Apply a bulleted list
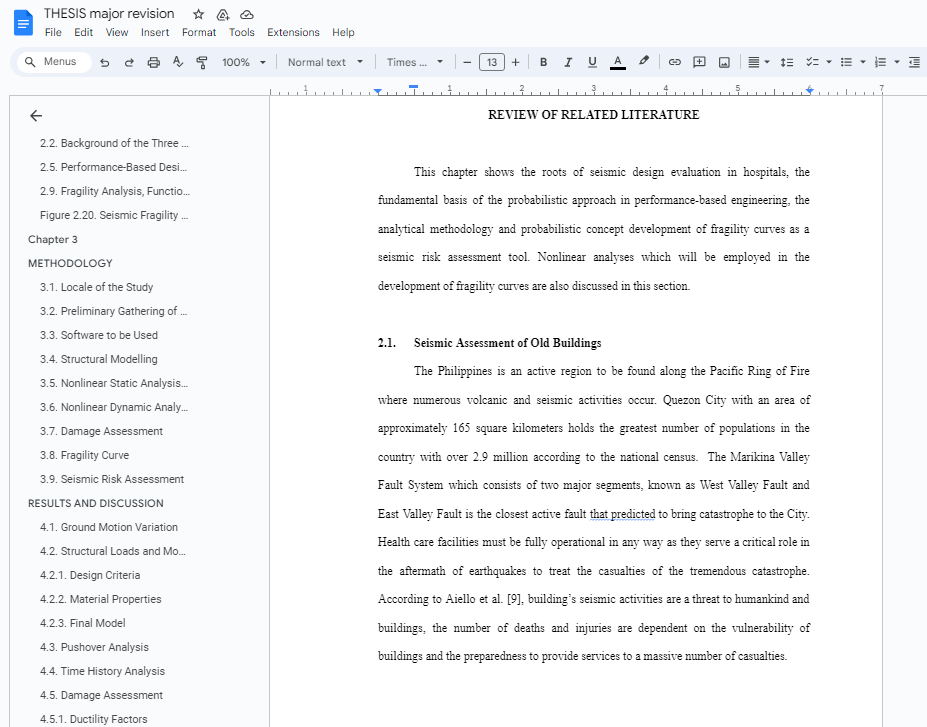Image resolution: width=927 pixels, height=727 pixels. point(847,62)
